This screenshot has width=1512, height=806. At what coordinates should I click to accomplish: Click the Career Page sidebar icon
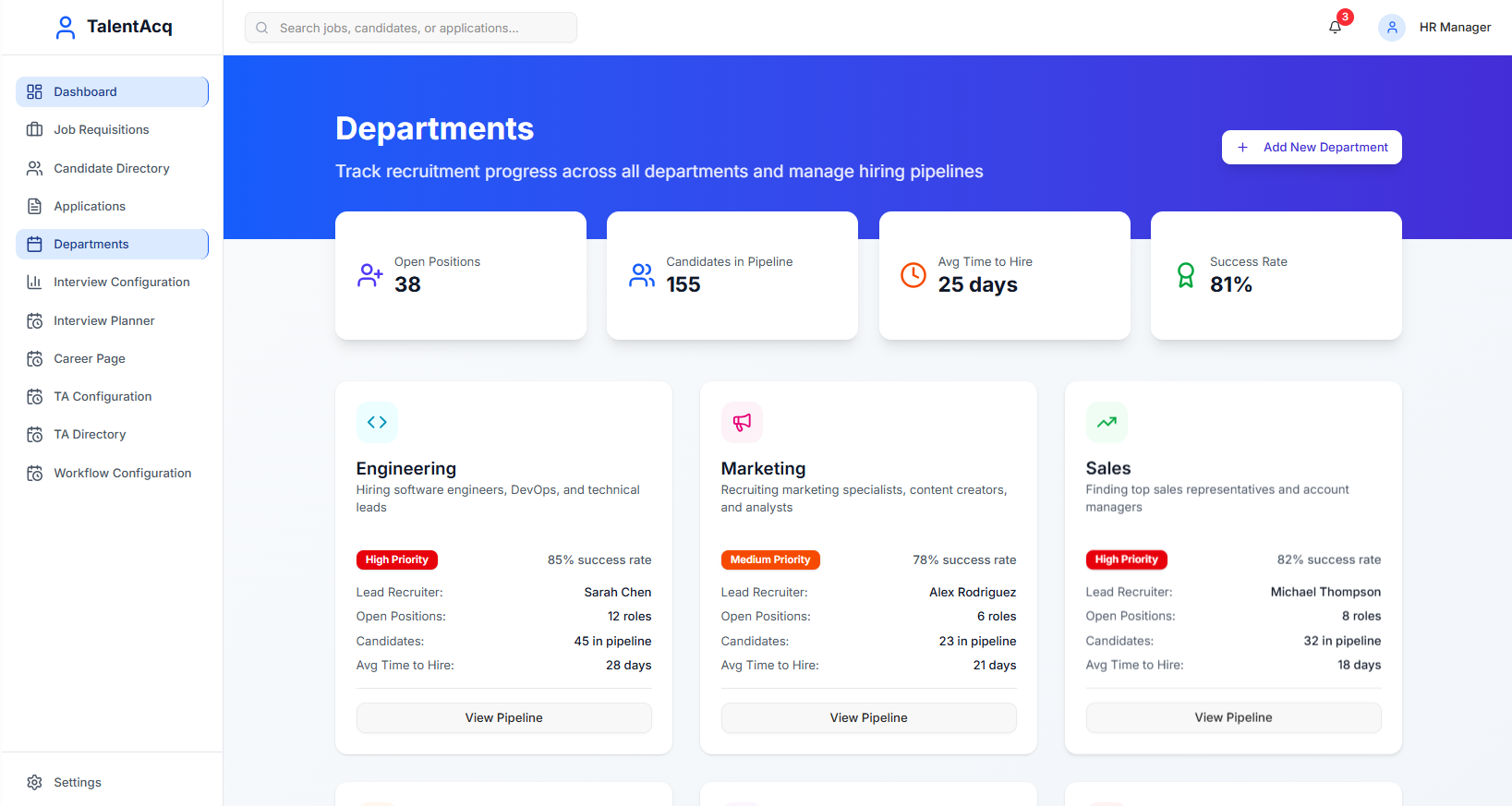34,358
